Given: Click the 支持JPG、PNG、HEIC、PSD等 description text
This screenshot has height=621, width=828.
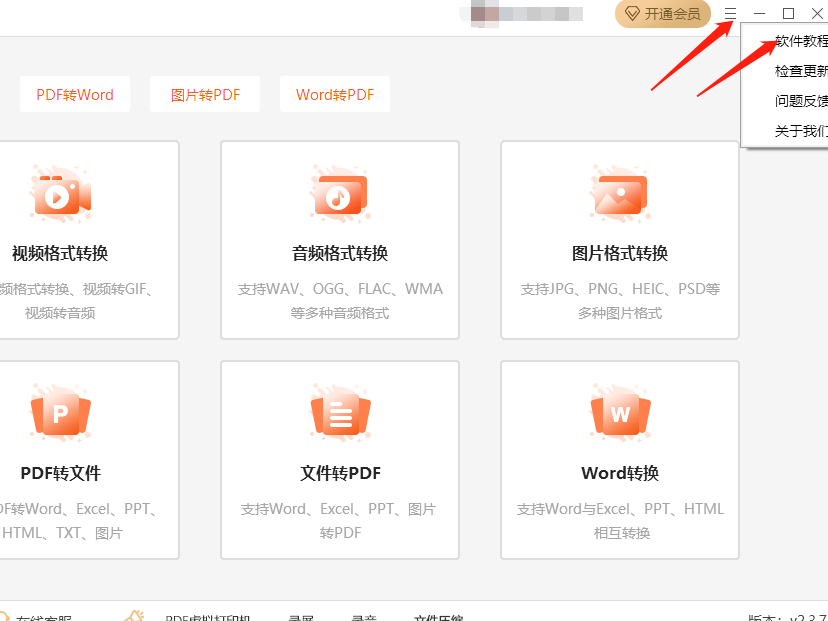Looking at the screenshot, I should pos(620,289).
